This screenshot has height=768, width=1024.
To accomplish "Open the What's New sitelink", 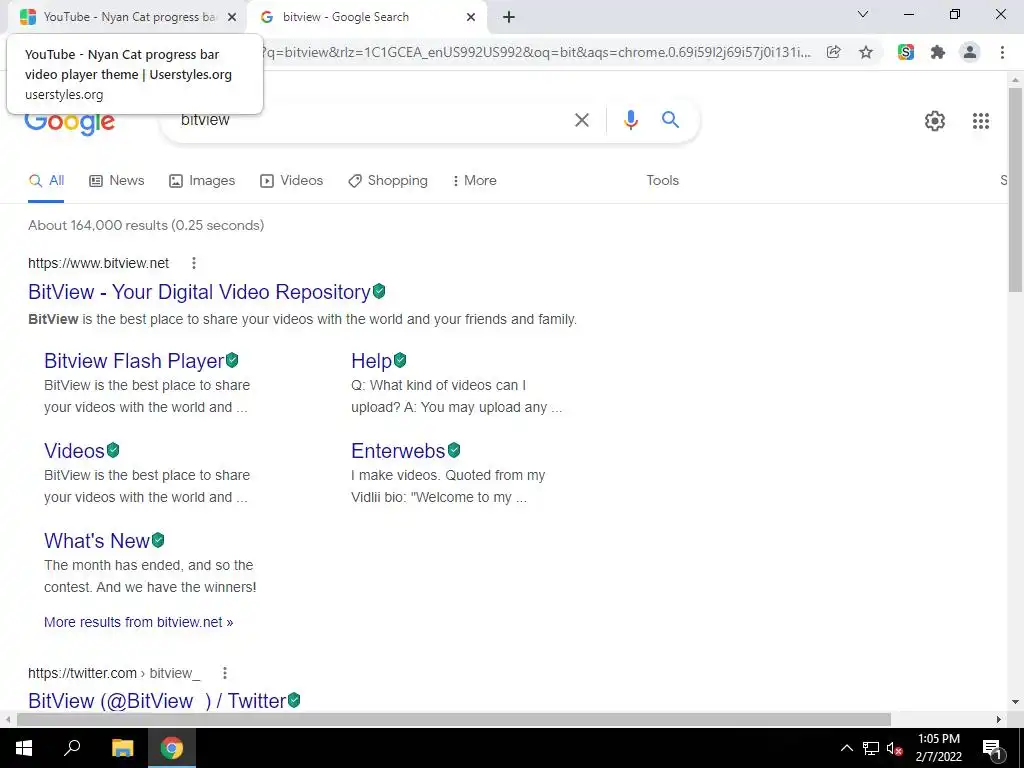I will [97, 541].
